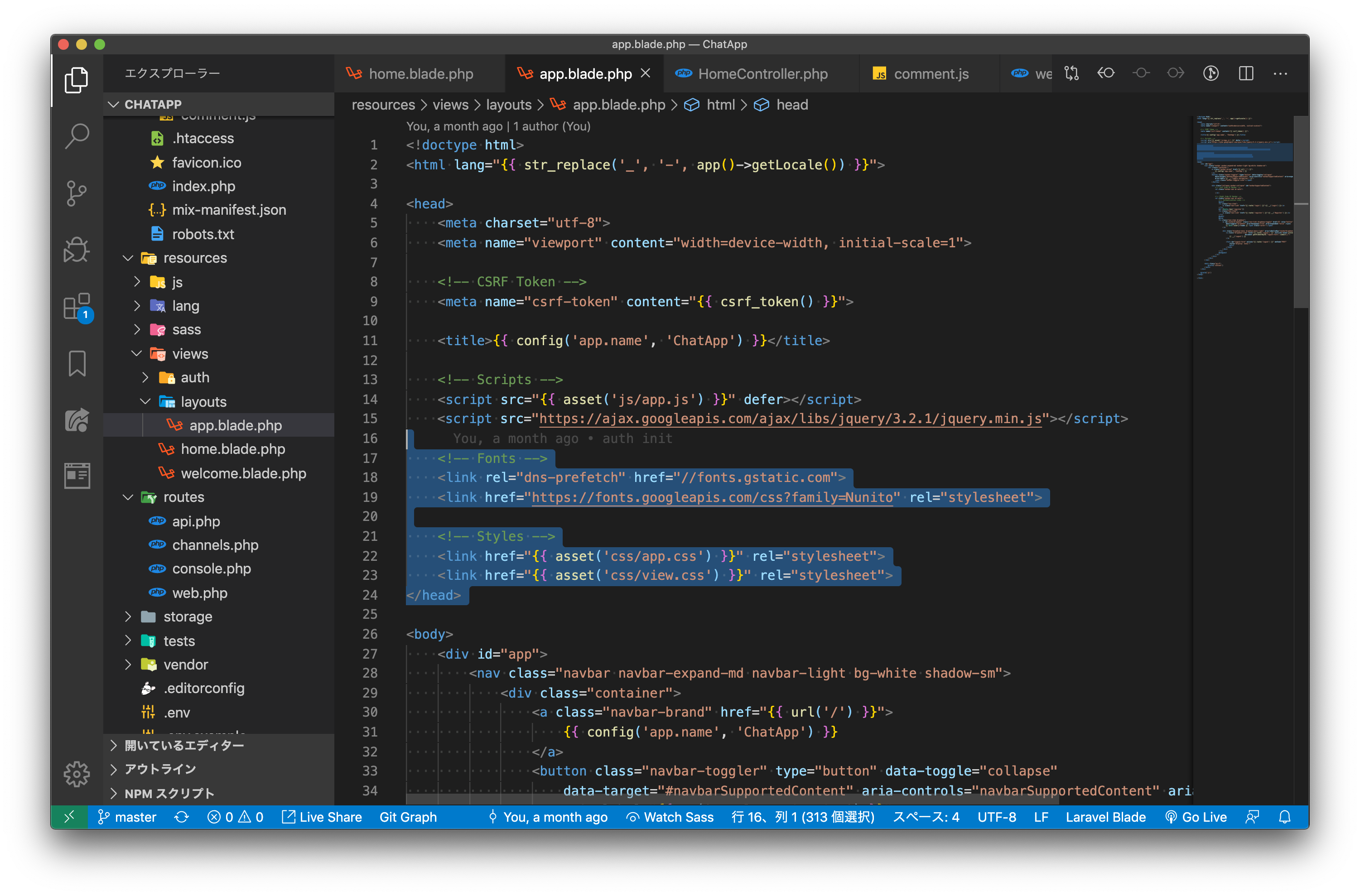Viewport: 1360px width, 896px height.
Task: Select the app.blade.php editor tab
Action: (x=584, y=74)
